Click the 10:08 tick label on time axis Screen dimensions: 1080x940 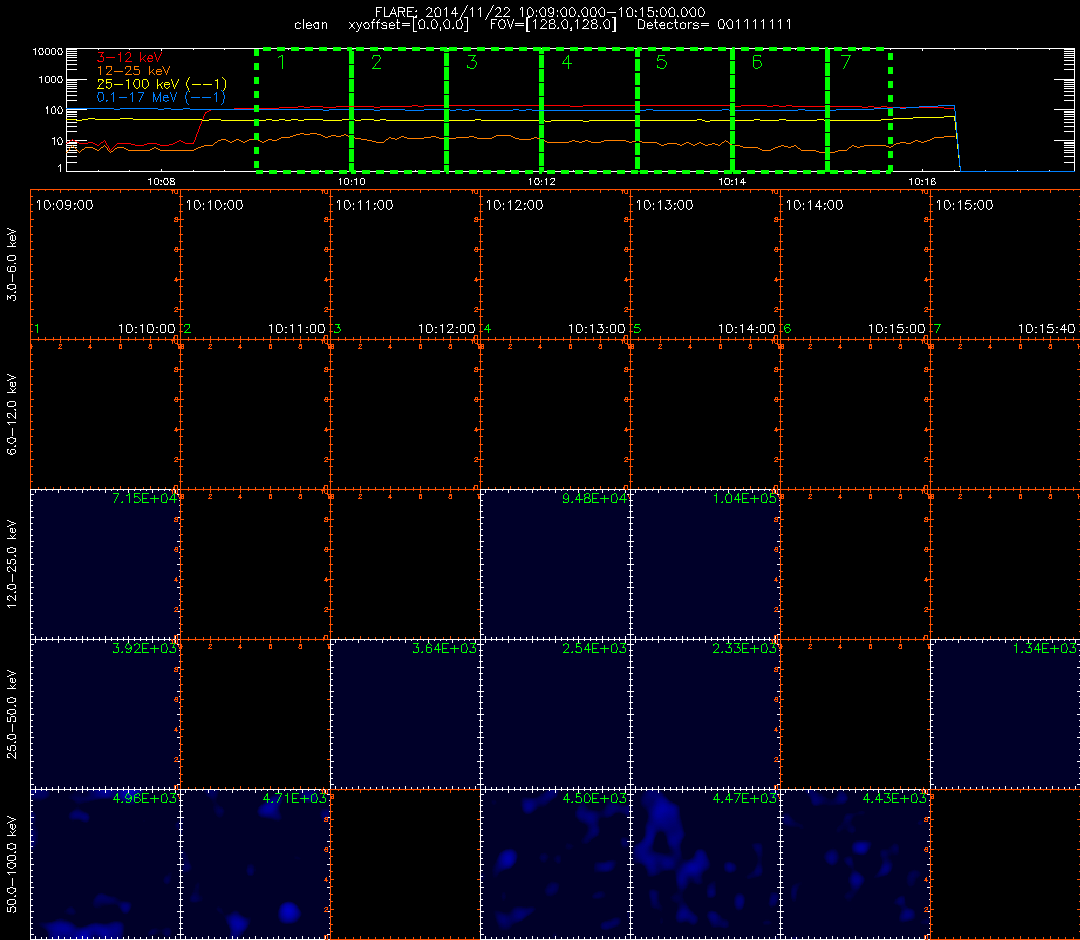[161, 182]
